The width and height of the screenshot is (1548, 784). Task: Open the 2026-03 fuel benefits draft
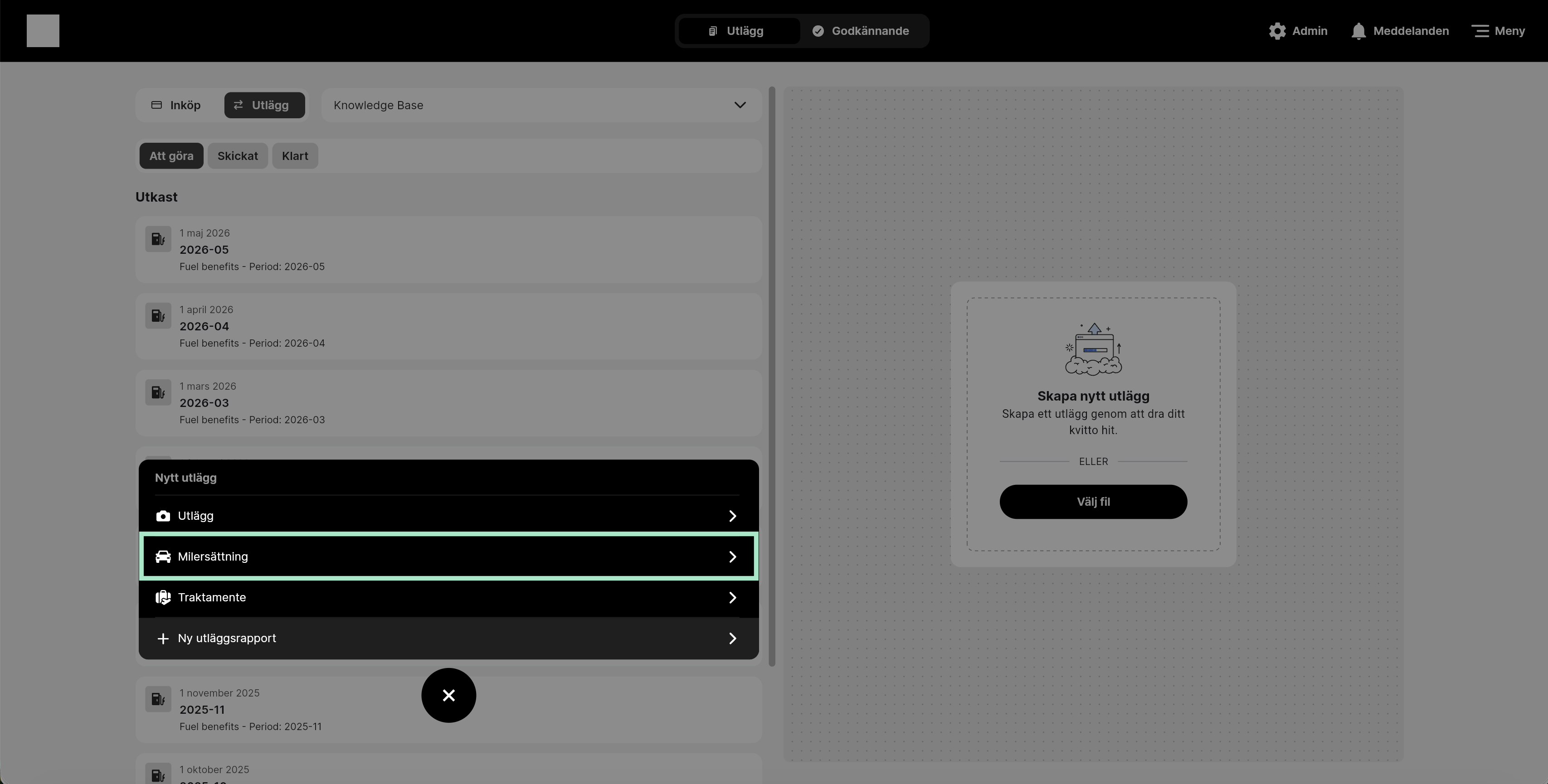click(448, 403)
